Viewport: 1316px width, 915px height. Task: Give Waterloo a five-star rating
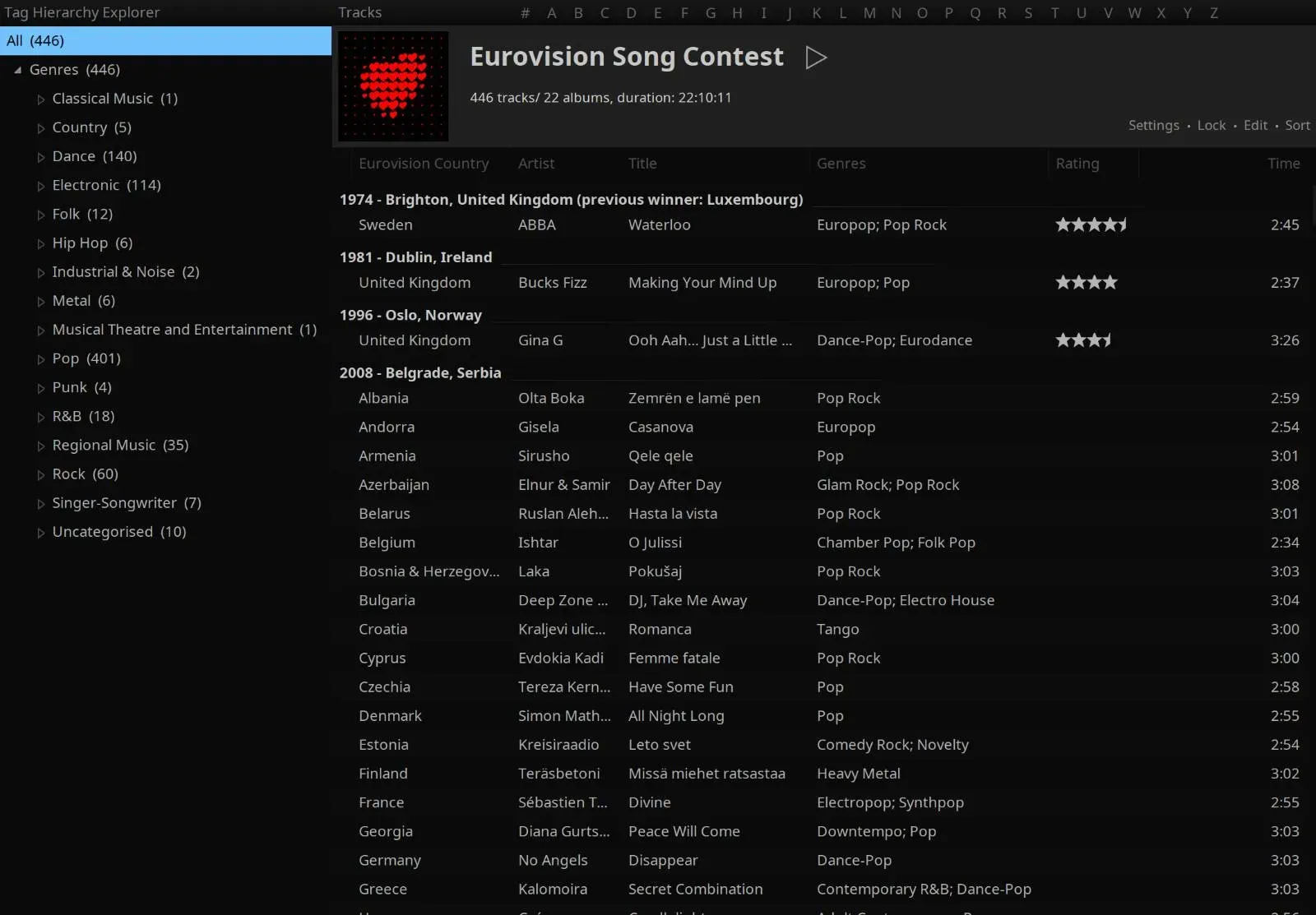tap(1125, 224)
